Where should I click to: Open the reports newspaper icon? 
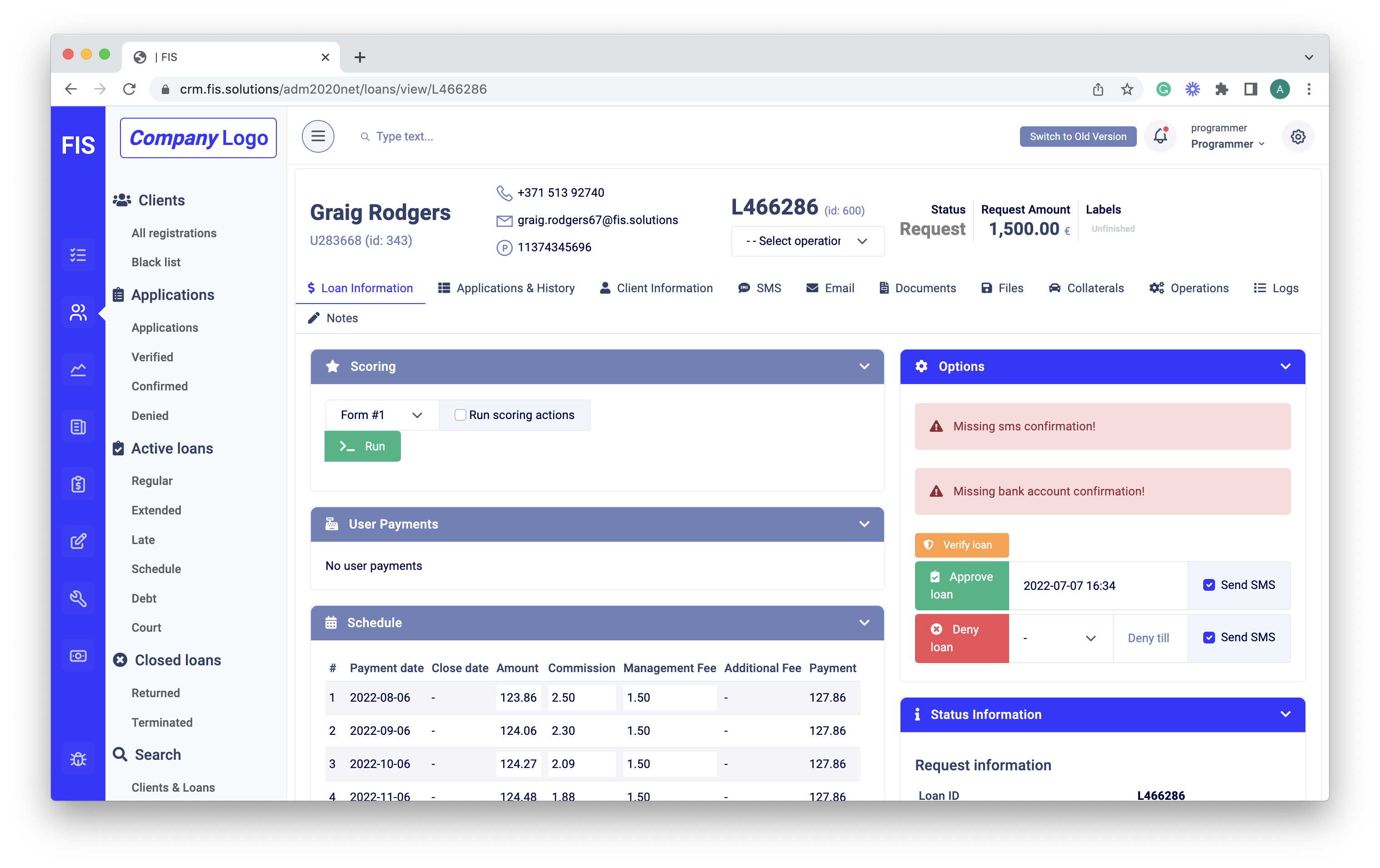79,426
